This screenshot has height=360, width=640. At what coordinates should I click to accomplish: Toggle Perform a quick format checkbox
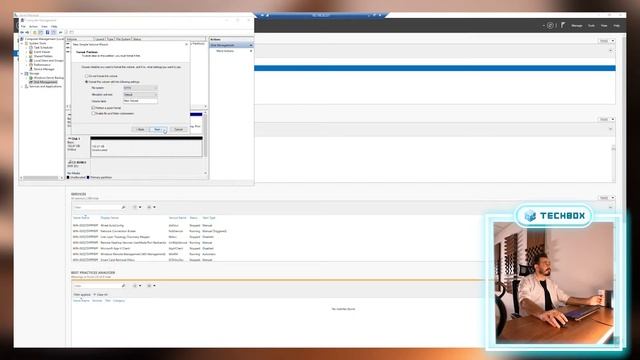tap(93, 108)
